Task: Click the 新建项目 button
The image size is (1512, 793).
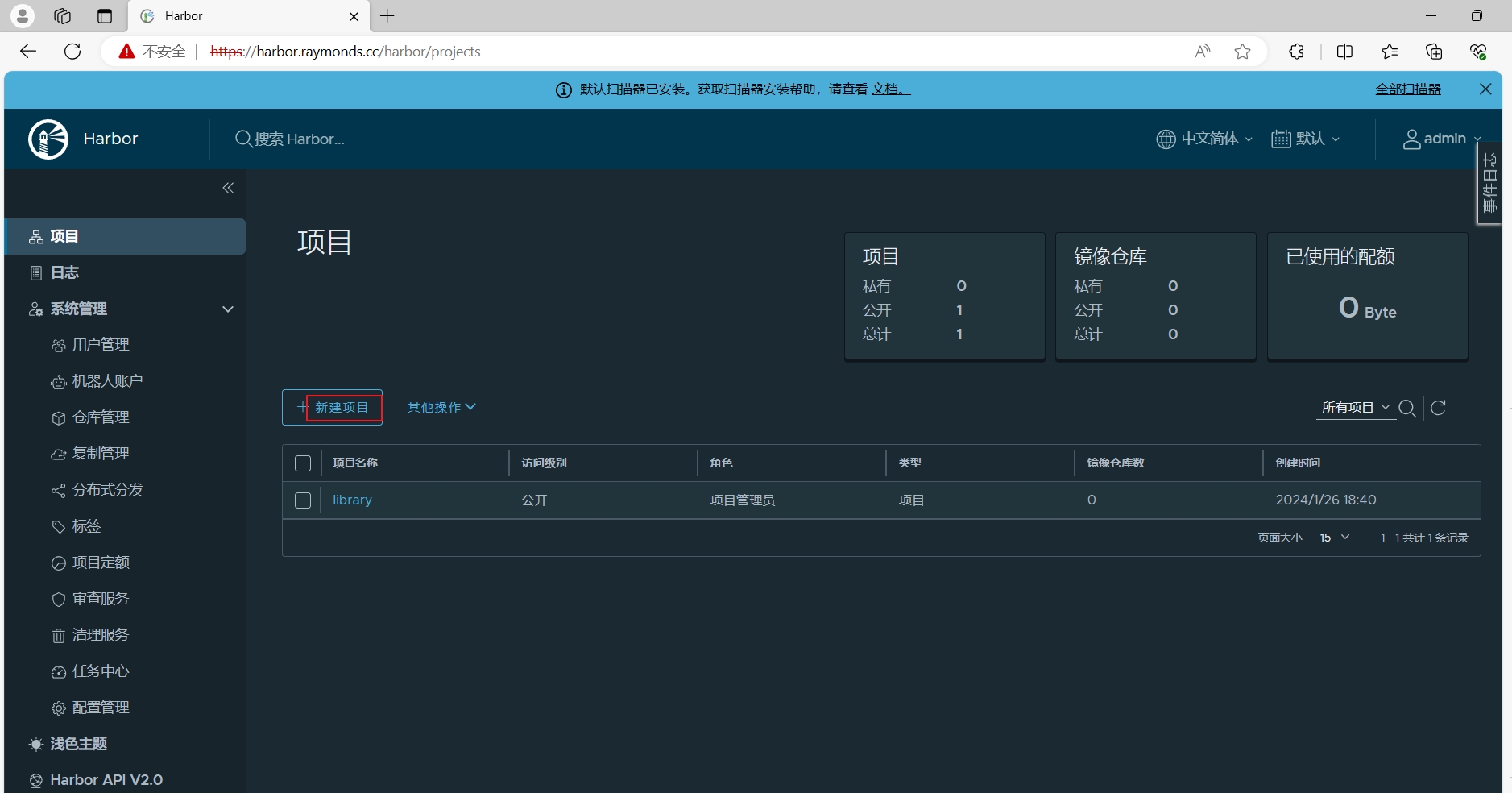Action: [x=332, y=408]
